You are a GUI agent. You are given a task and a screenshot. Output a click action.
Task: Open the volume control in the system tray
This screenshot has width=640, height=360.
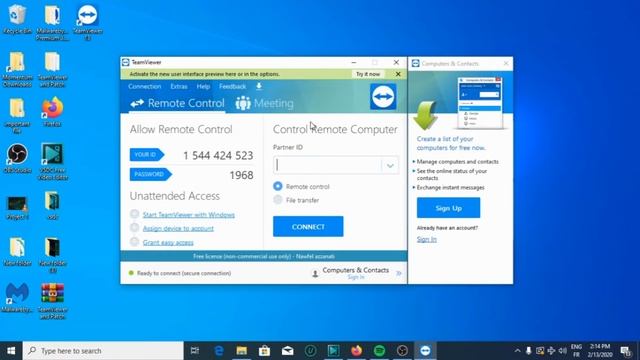pos(562,351)
